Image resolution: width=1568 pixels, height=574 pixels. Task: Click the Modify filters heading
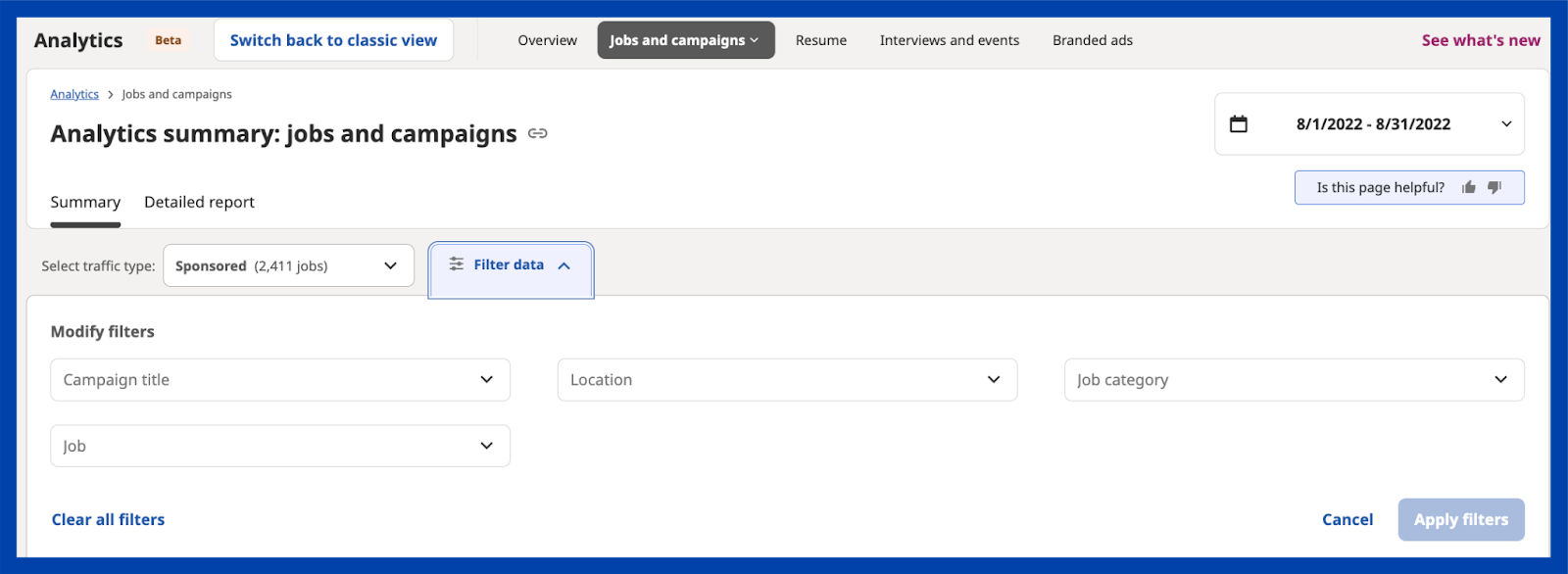(x=102, y=331)
